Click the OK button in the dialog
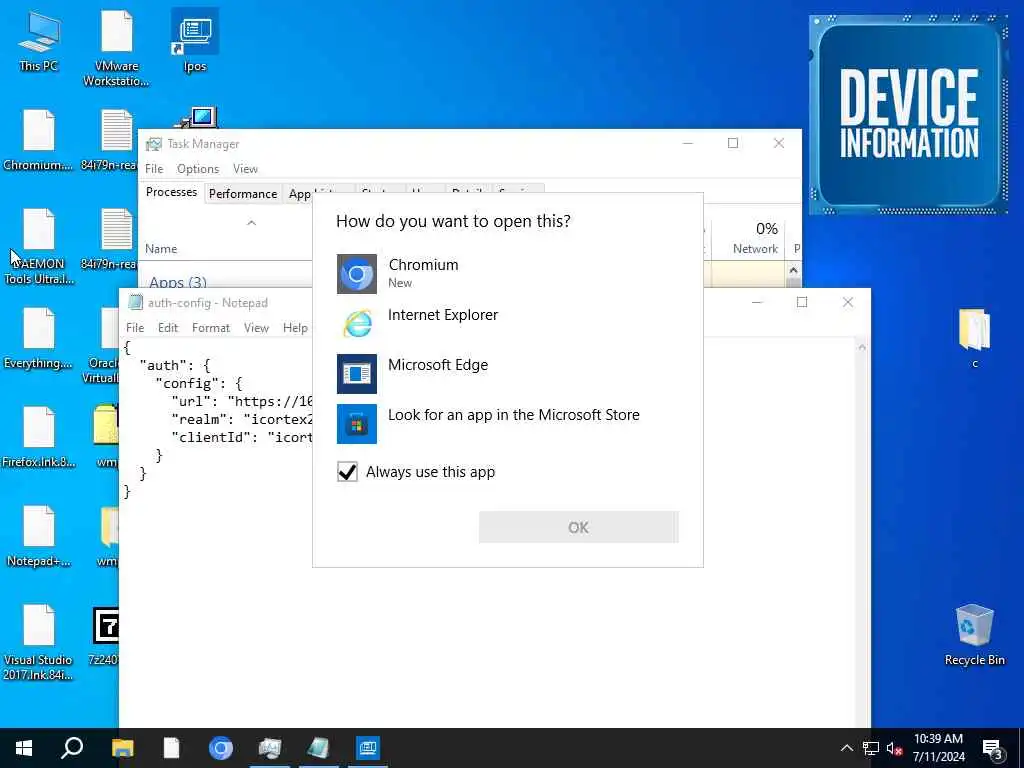Viewport: 1024px width, 768px height. [x=579, y=527]
